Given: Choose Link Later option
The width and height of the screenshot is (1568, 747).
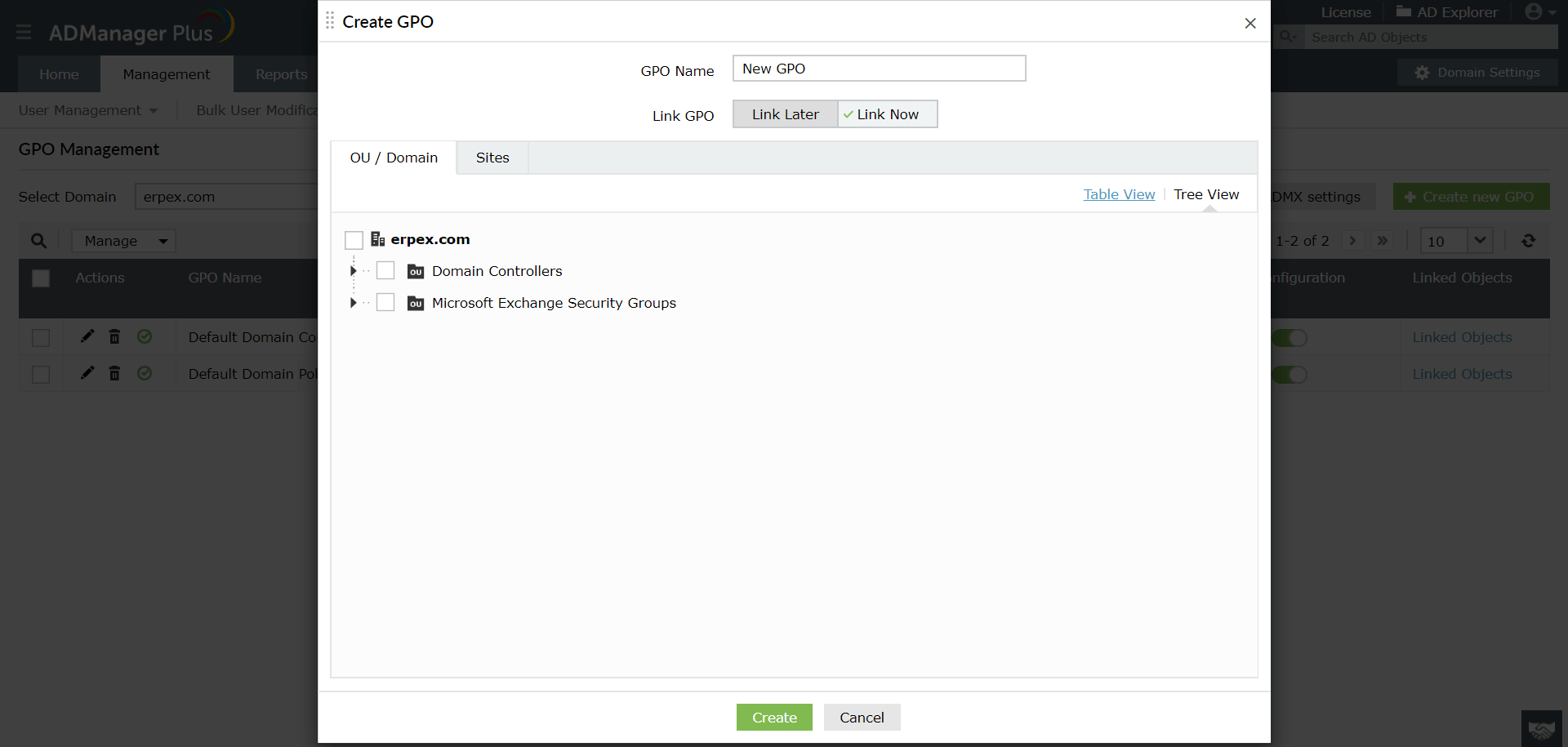Looking at the screenshot, I should click(785, 114).
